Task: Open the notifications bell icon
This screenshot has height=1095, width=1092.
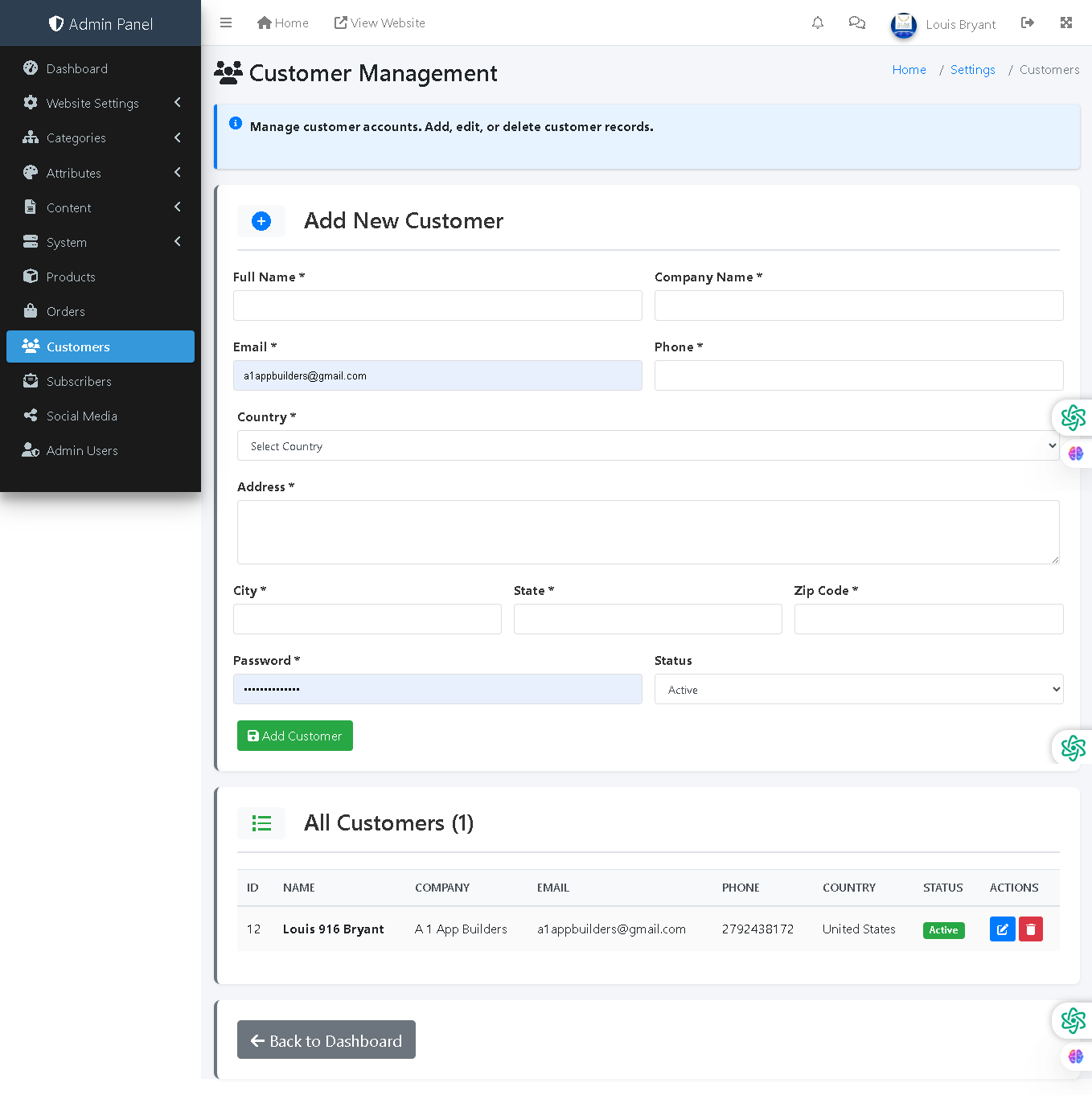Action: click(x=818, y=23)
